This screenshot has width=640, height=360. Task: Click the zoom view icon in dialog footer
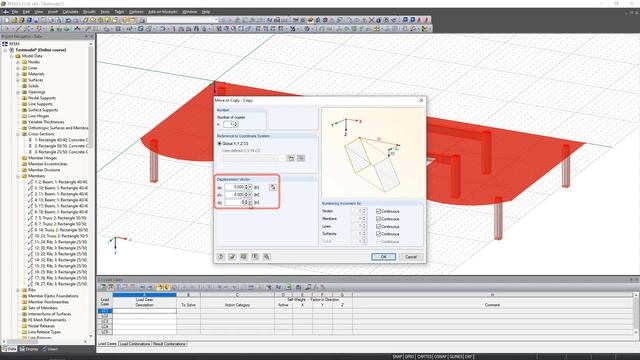[x=267, y=257]
